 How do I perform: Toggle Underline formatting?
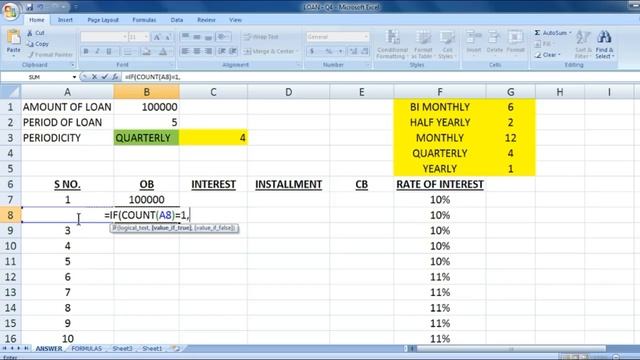click(109, 51)
